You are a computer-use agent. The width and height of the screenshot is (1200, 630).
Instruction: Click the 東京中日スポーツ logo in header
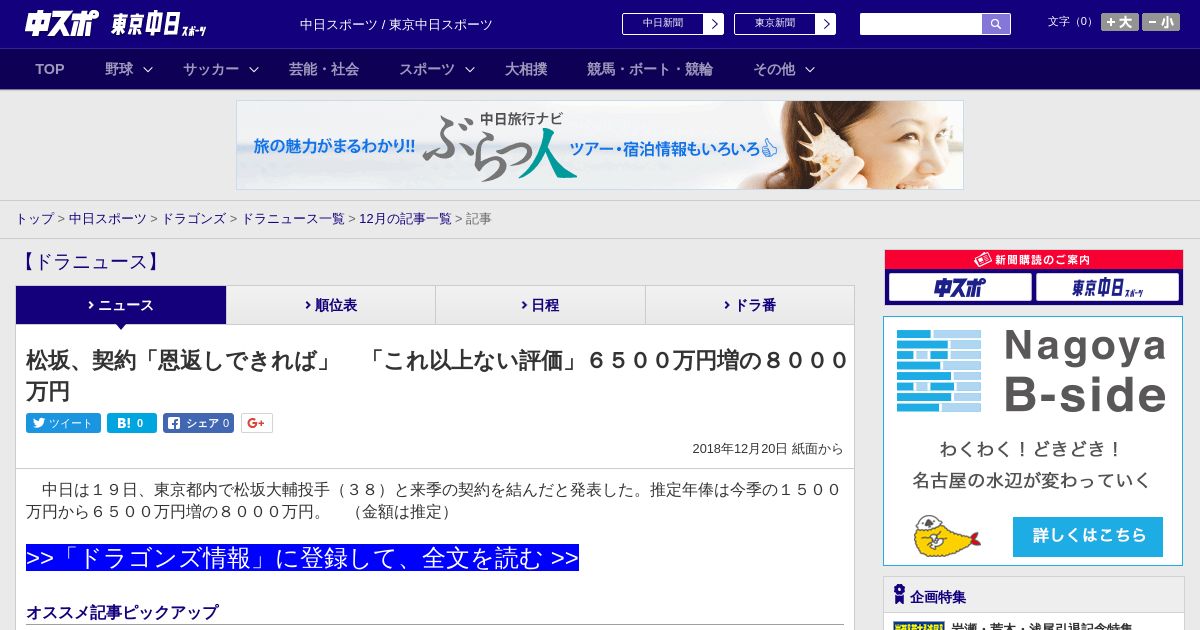tap(159, 24)
